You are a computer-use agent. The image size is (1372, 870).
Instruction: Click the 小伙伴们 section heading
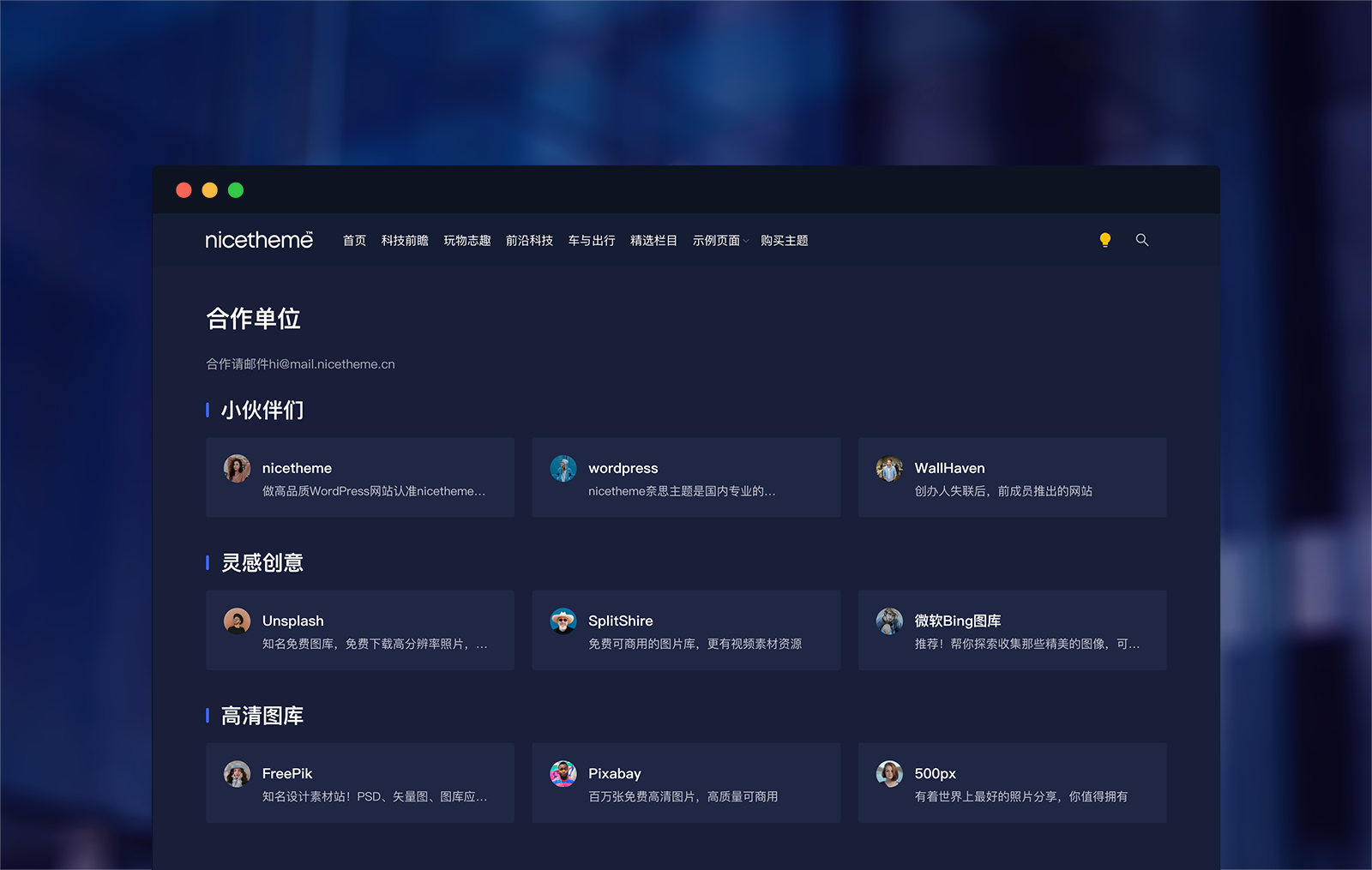[x=262, y=410]
